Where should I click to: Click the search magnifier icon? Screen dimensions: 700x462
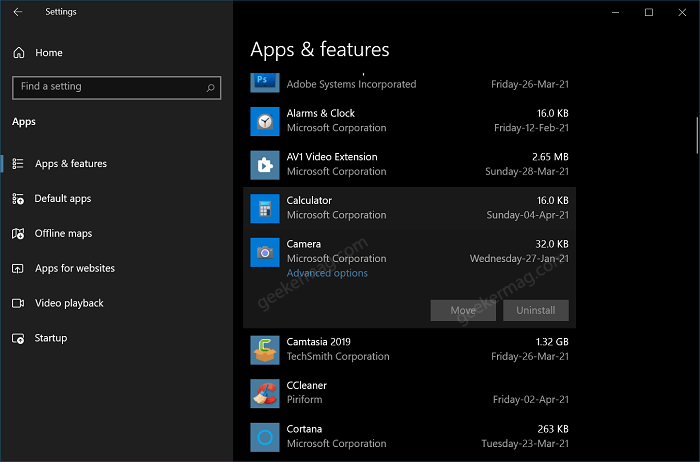[210, 87]
